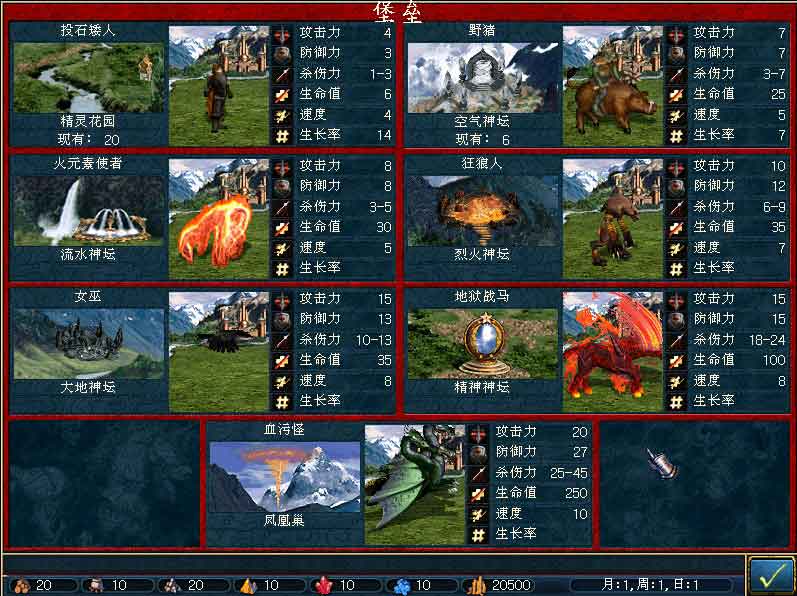This screenshot has height=596, width=797.
Task: Select the 女巫 creature portrait
Action: [x=219, y=352]
